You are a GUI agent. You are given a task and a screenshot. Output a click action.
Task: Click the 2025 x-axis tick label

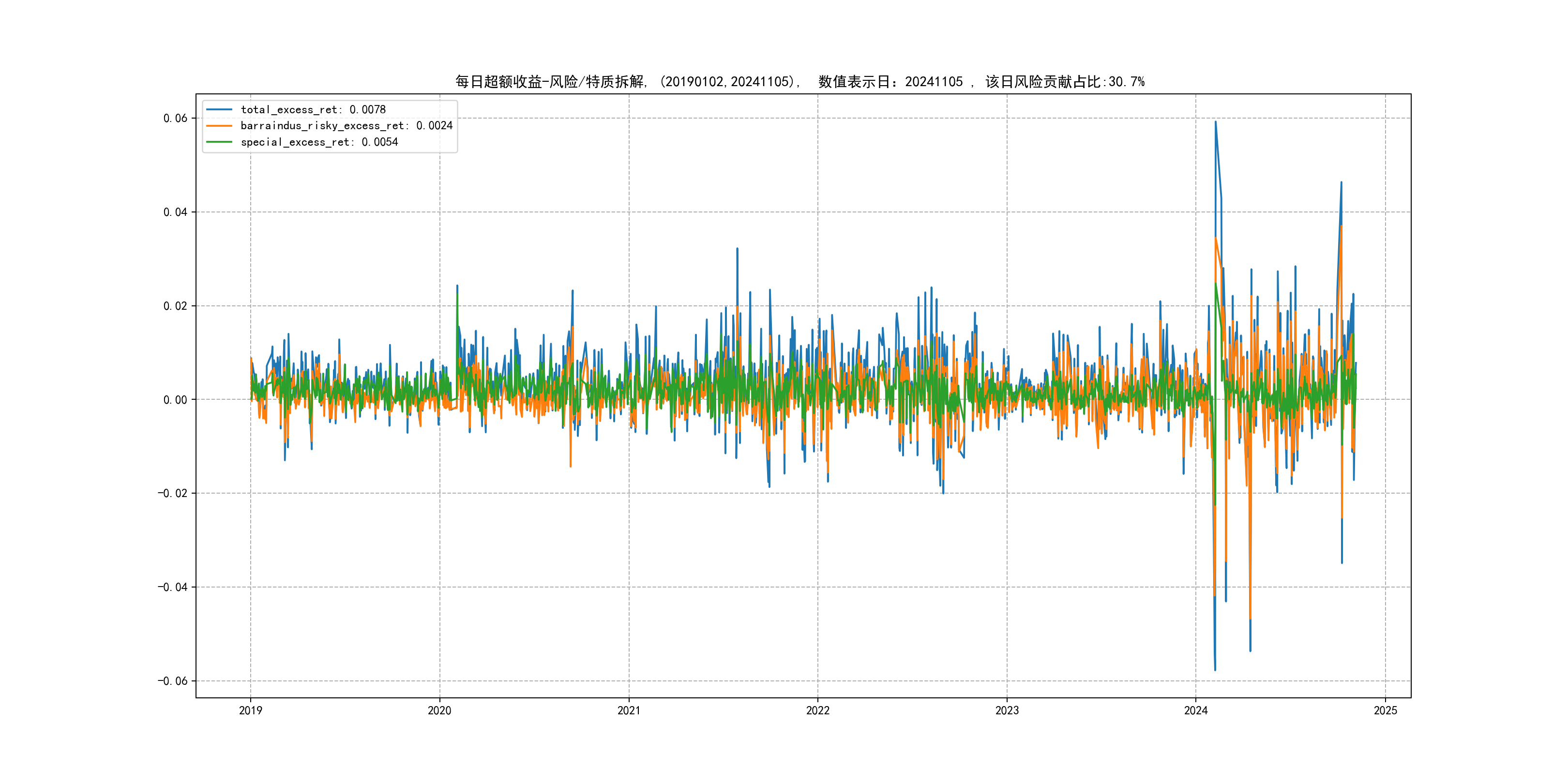click(x=1386, y=710)
